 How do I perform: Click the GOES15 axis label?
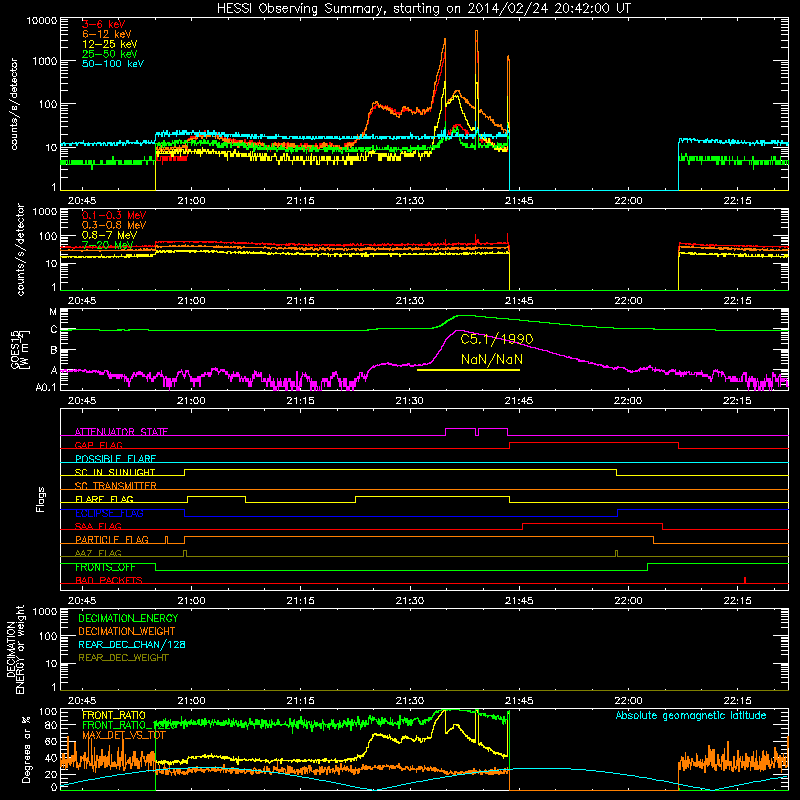[x=19, y=350]
